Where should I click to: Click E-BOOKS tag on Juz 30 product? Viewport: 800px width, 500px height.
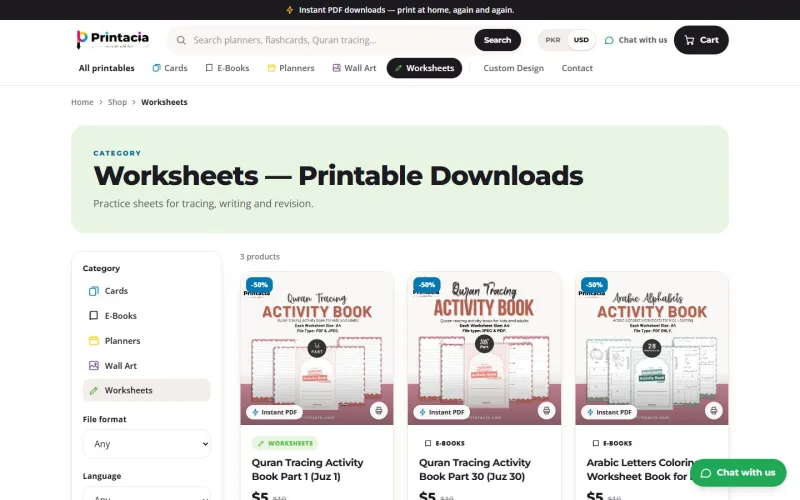[444, 443]
